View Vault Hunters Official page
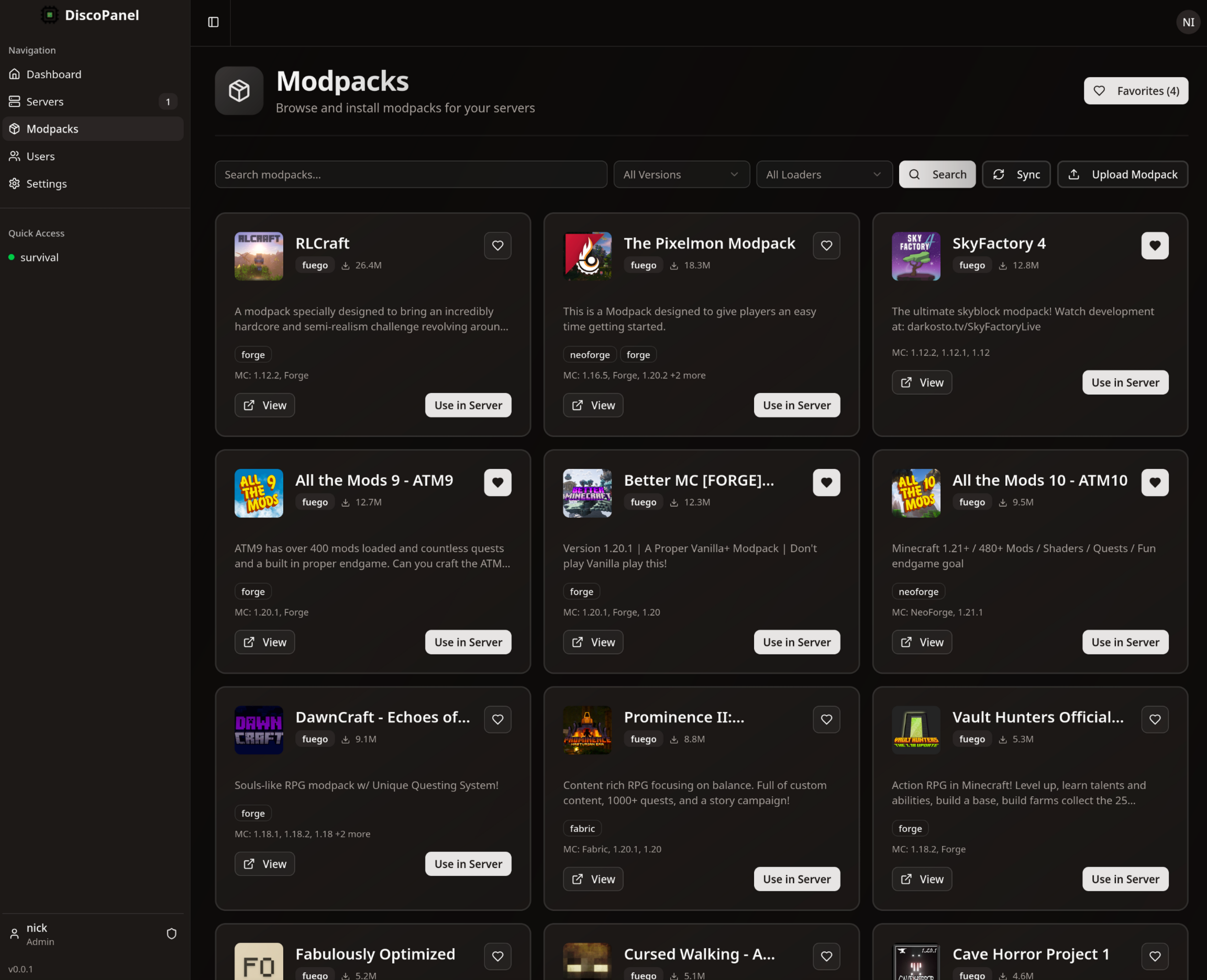 click(922, 879)
